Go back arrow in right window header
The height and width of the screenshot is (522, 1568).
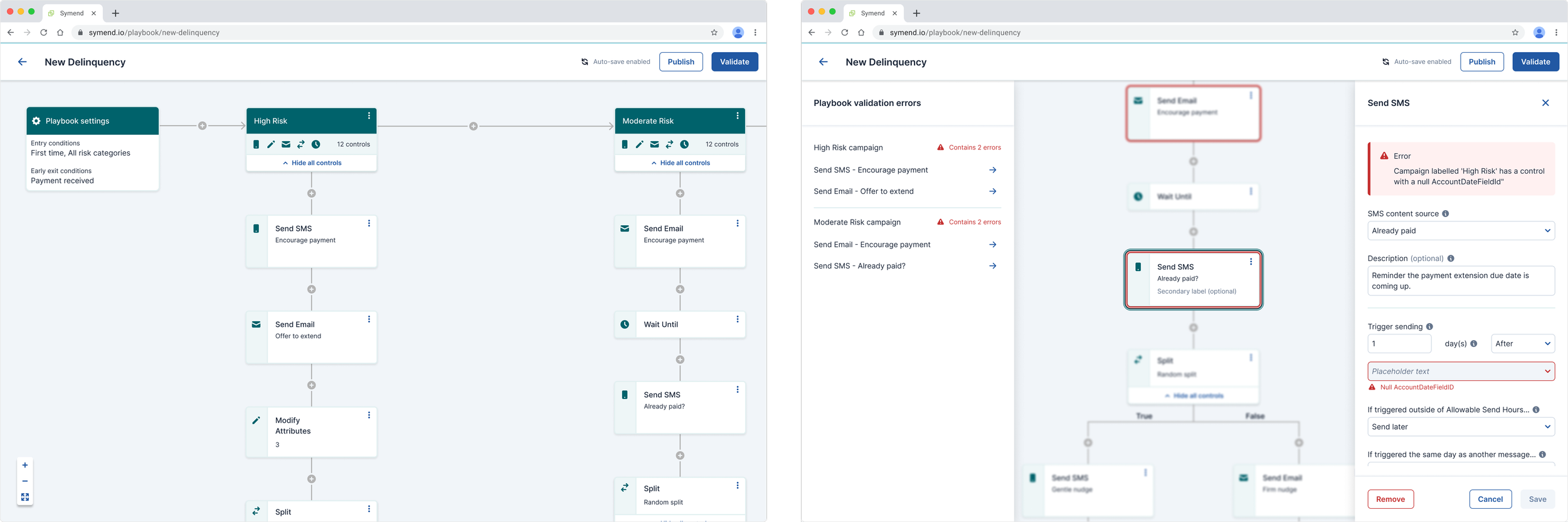[824, 61]
